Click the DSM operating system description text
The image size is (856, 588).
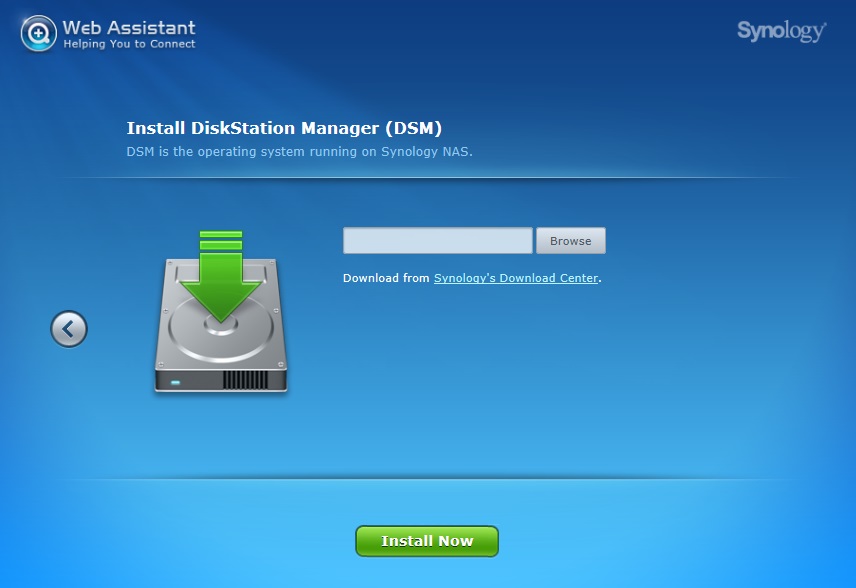click(x=299, y=152)
